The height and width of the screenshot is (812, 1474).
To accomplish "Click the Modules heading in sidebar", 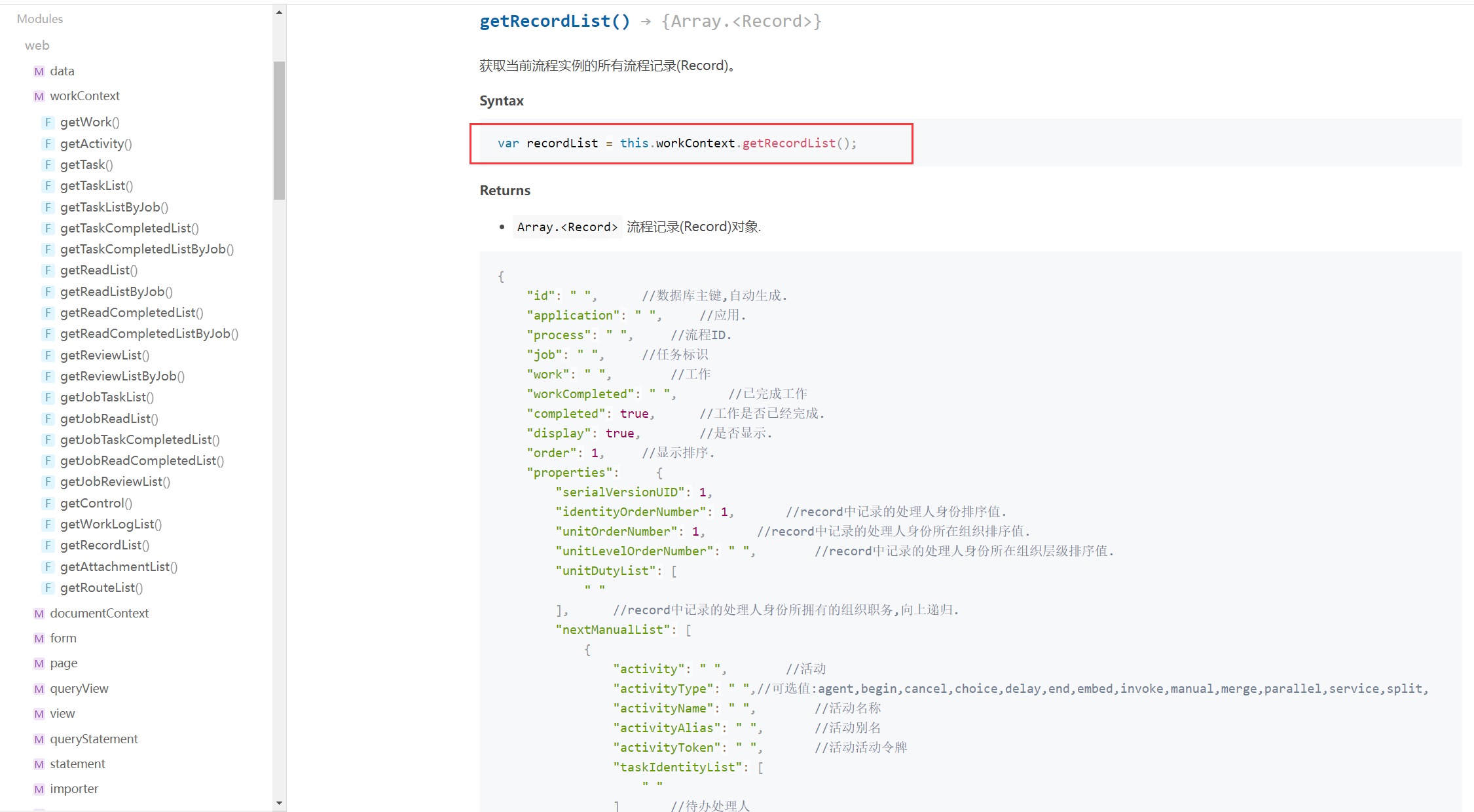I will (40, 19).
